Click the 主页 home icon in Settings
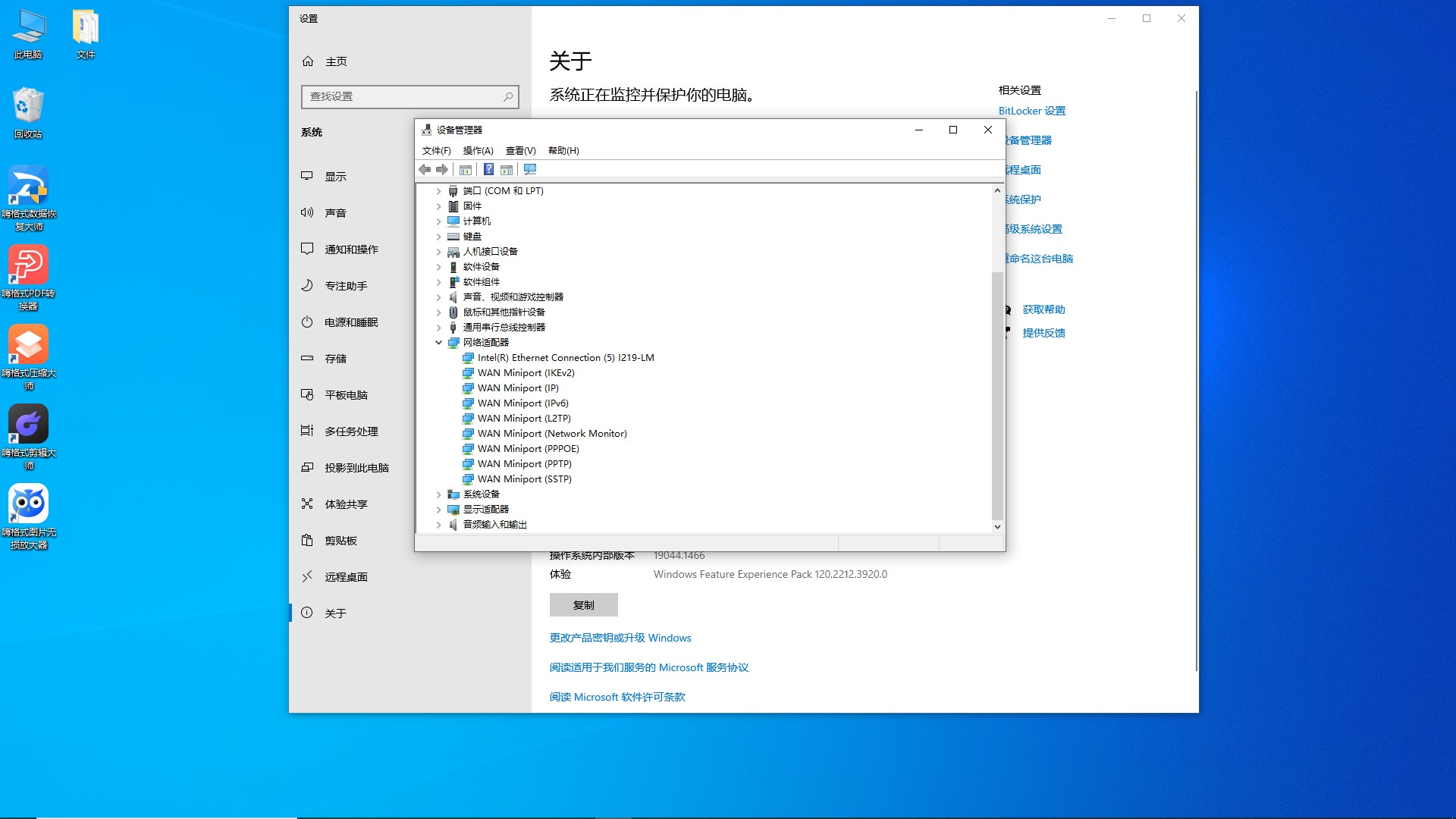 click(308, 61)
